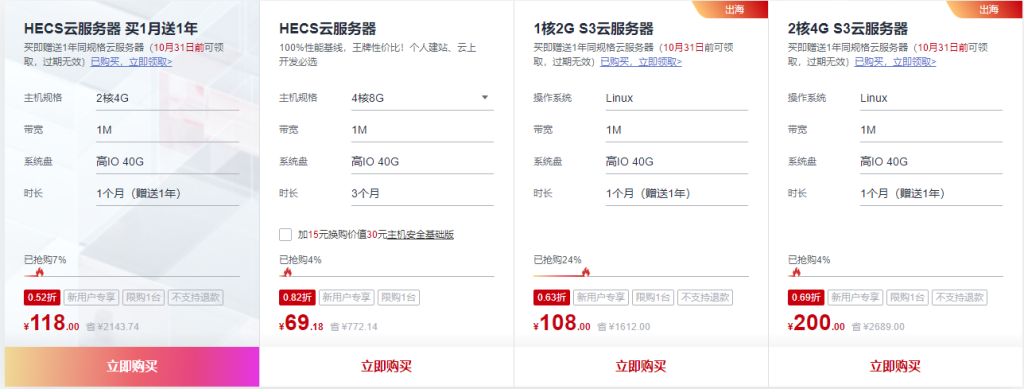
Task: Click the 0.63折 discount tag
Action: click(552, 298)
